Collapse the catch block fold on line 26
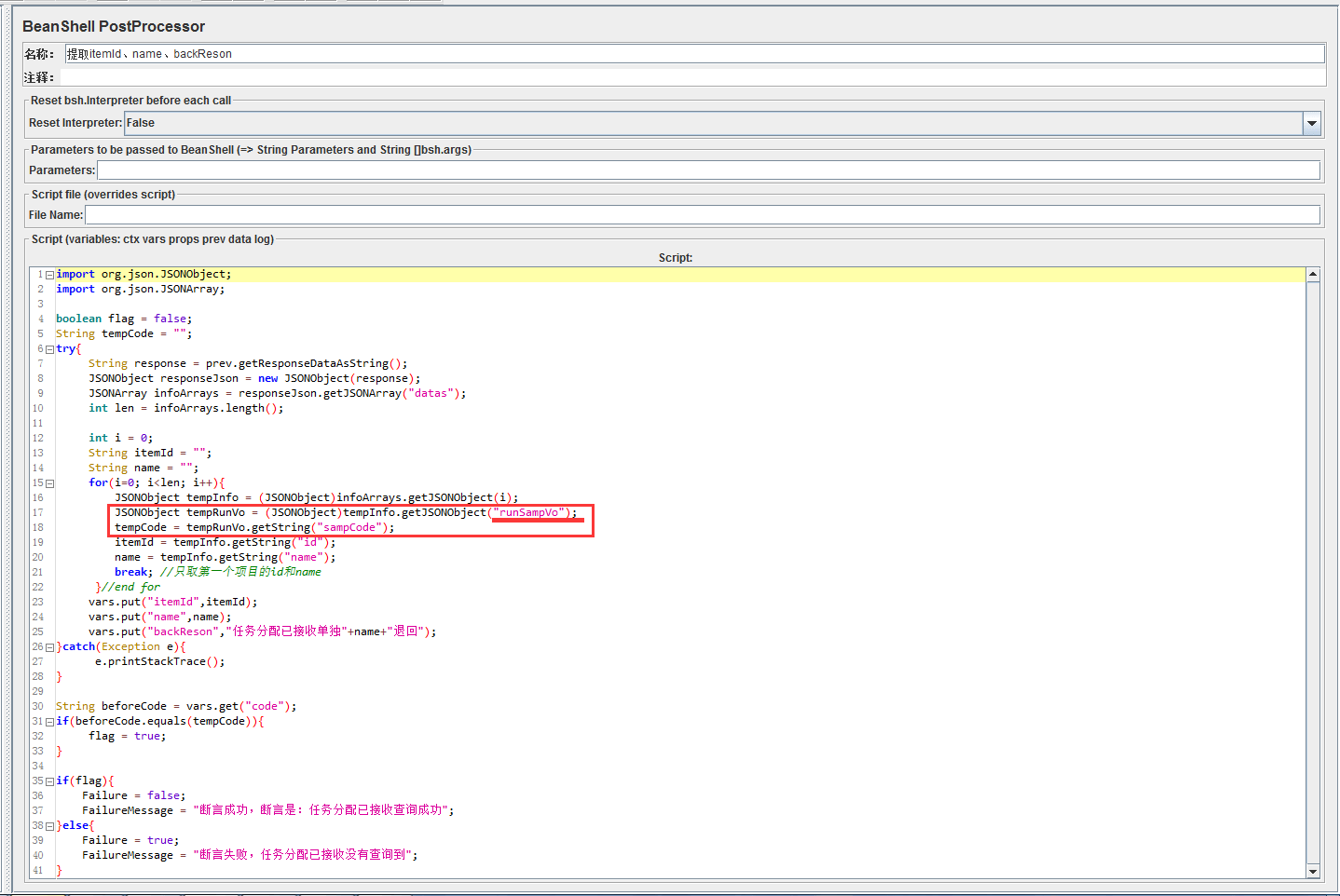Image resolution: width=1340 pixels, height=896 pixels. click(x=48, y=645)
